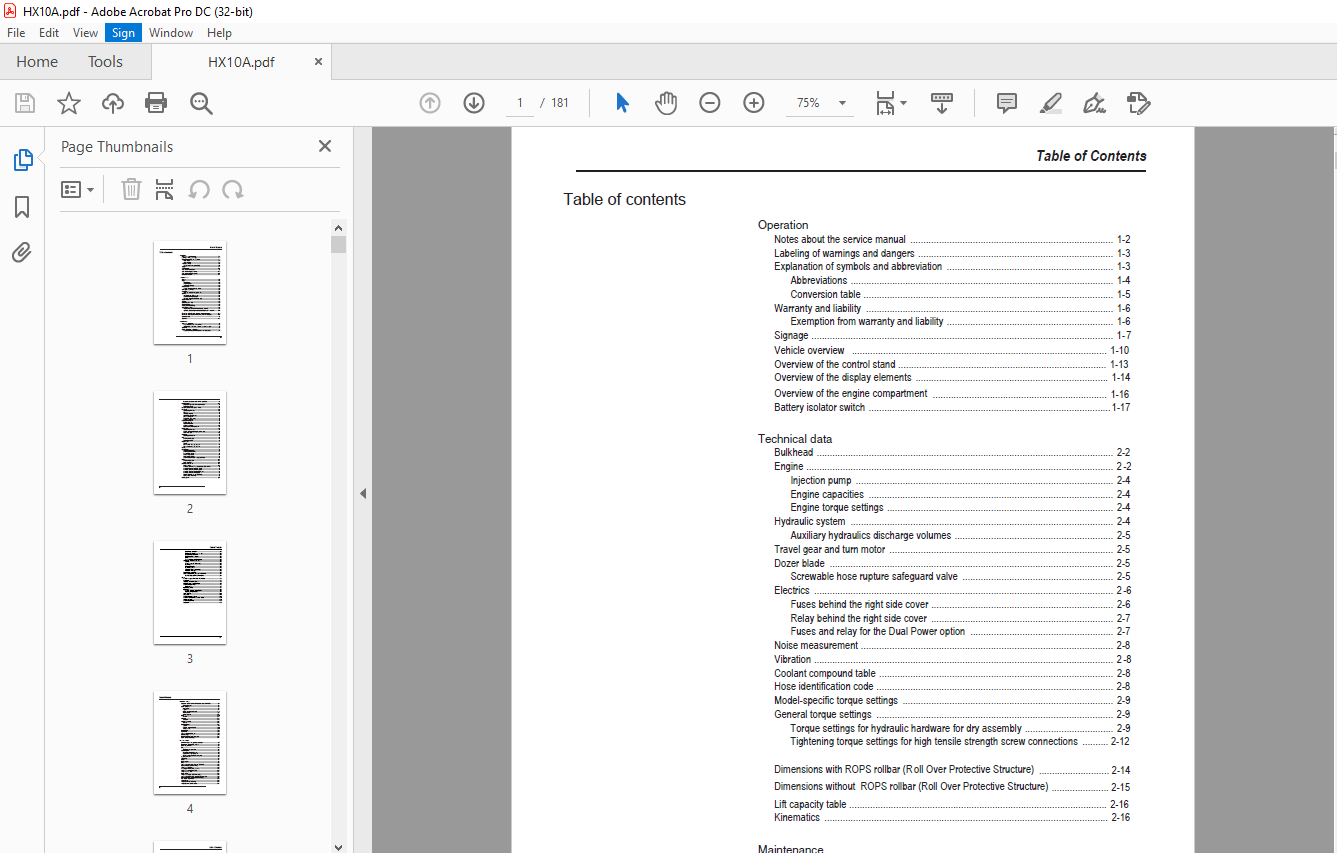
Task: Select the HX10A.pdf document tab
Action: pos(241,62)
